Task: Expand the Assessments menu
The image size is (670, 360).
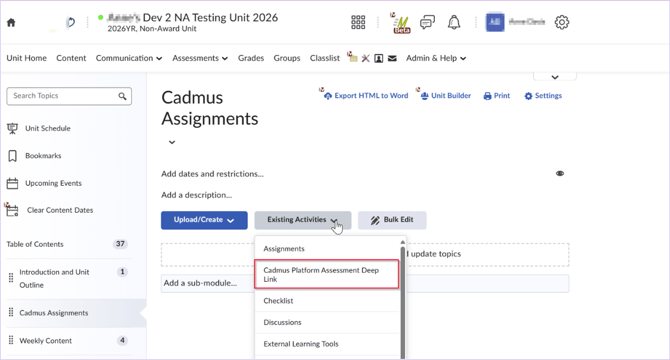Action: (200, 58)
